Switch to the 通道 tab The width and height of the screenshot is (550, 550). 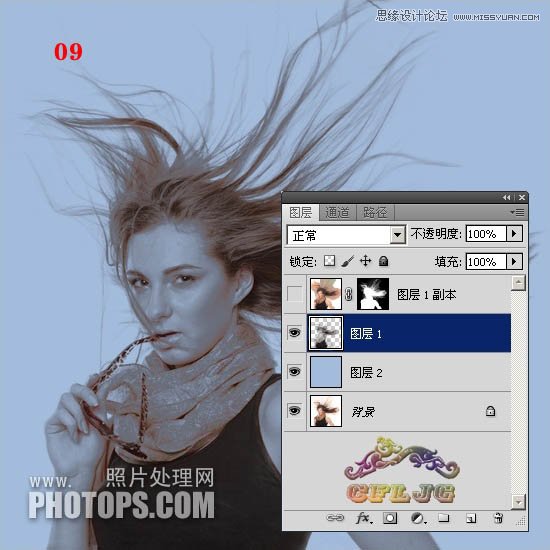point(337,212)
